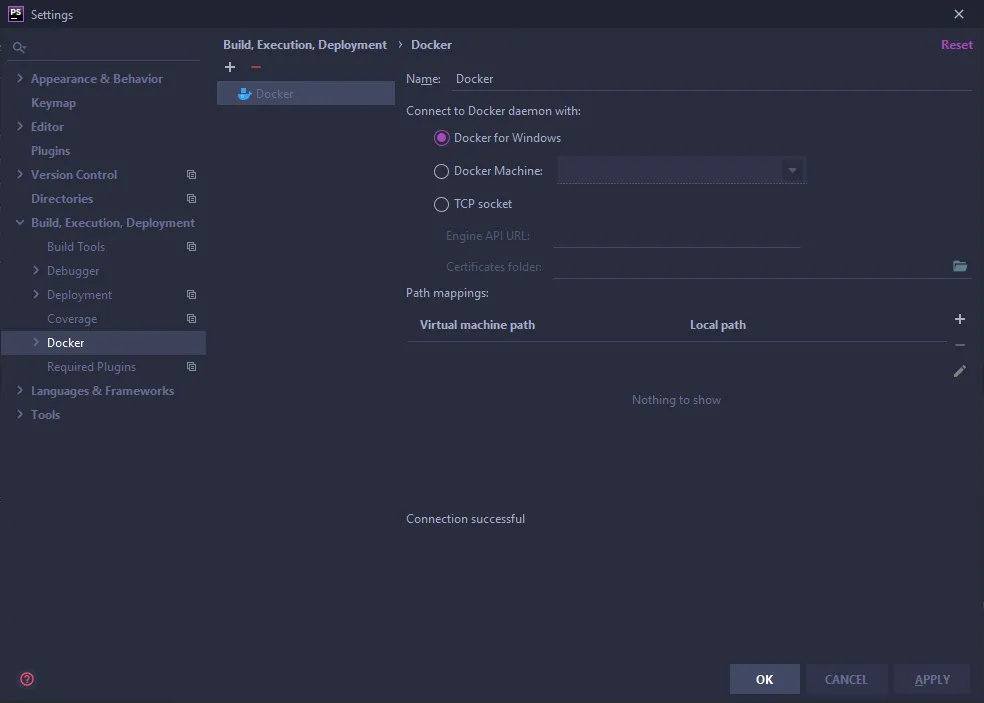Open Keymap settings page

coord(53,102)
